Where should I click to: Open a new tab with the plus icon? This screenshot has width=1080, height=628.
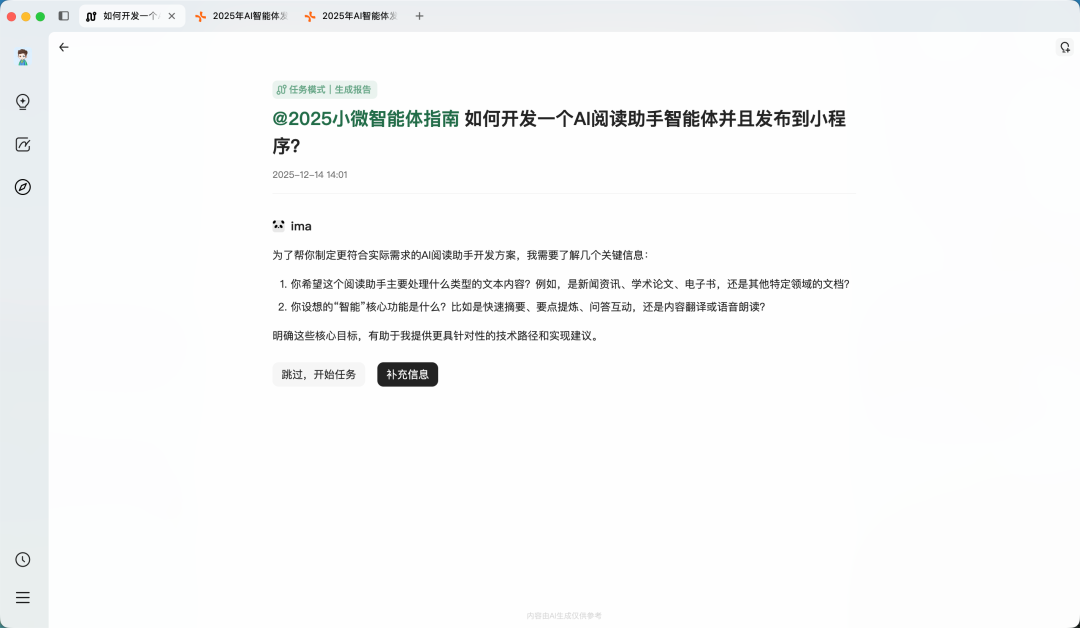point(419,15)
